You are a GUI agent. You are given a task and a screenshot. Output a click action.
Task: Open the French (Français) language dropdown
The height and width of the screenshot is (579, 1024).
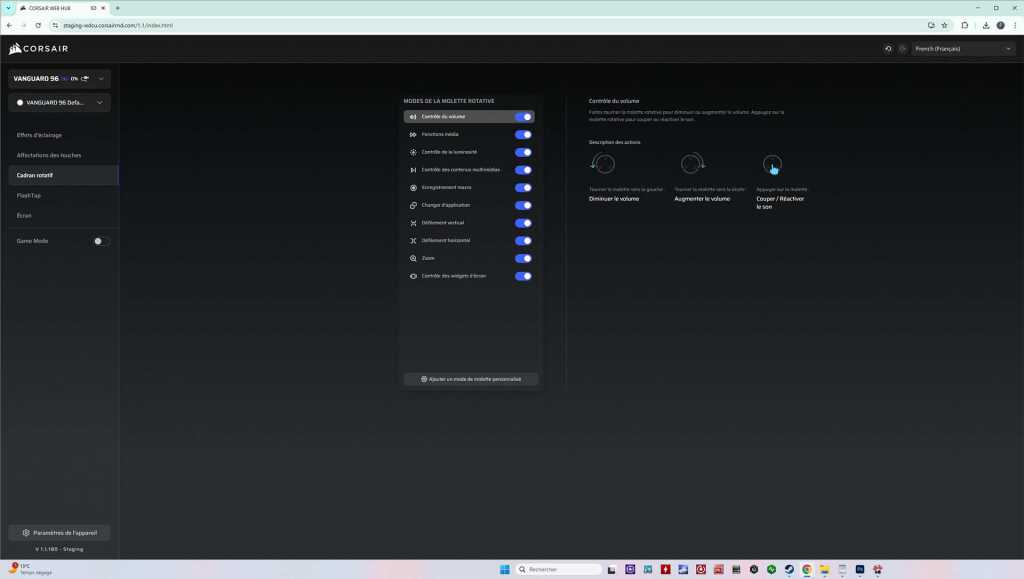coord(964,48)
